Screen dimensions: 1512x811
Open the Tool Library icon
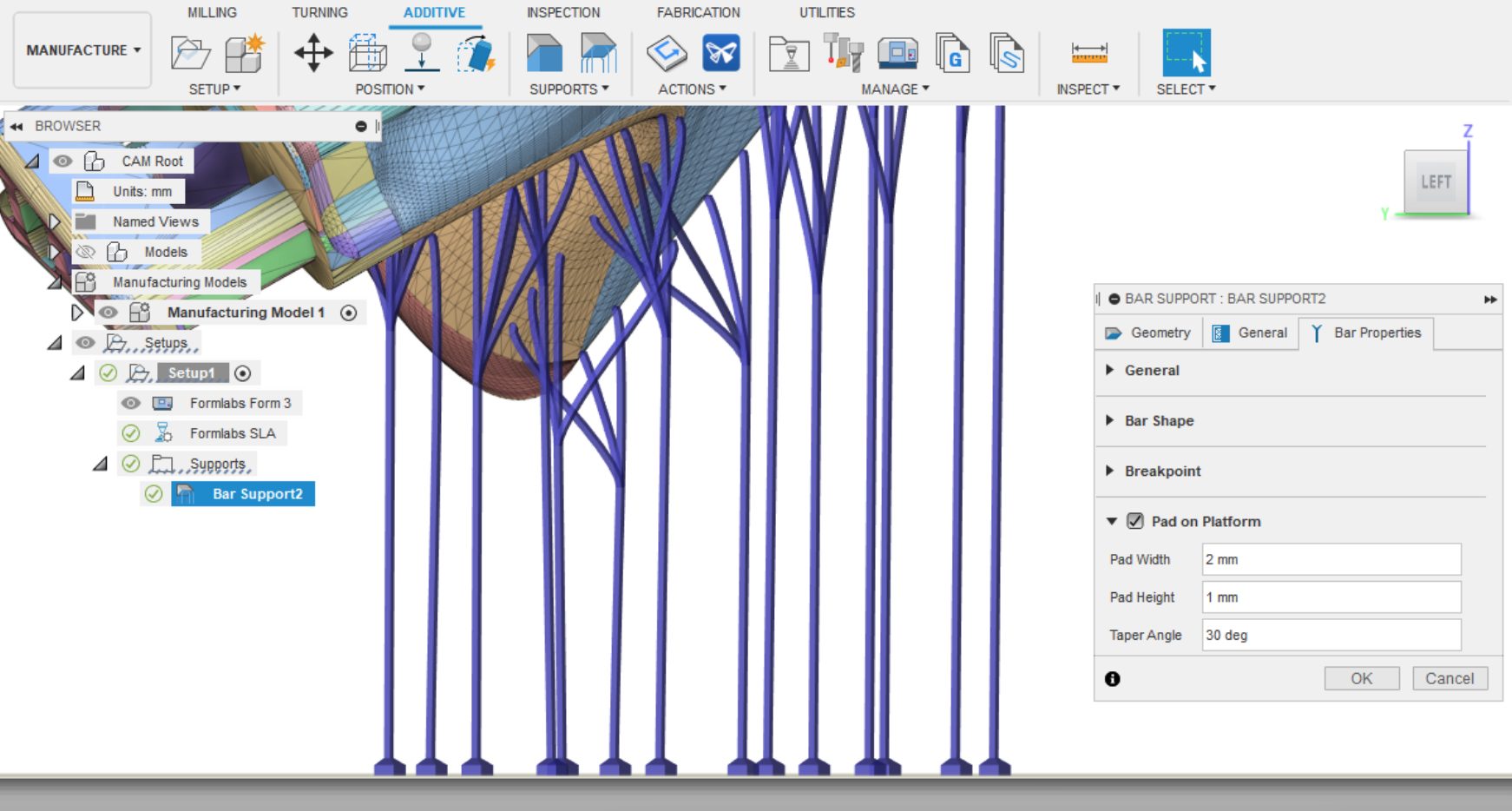coord(843,53)
